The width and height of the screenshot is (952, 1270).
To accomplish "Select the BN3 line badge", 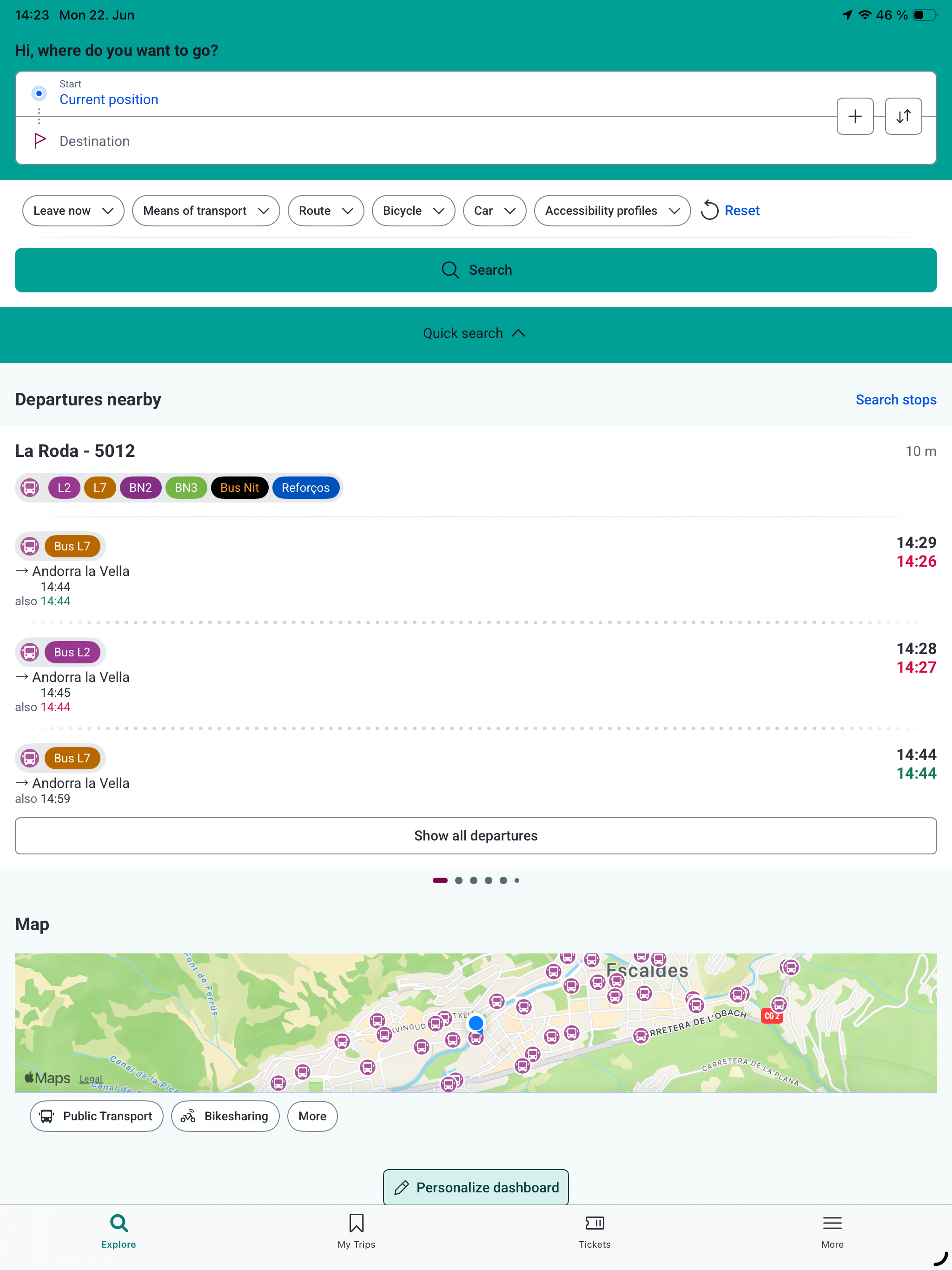I will (x=186, y=488).
